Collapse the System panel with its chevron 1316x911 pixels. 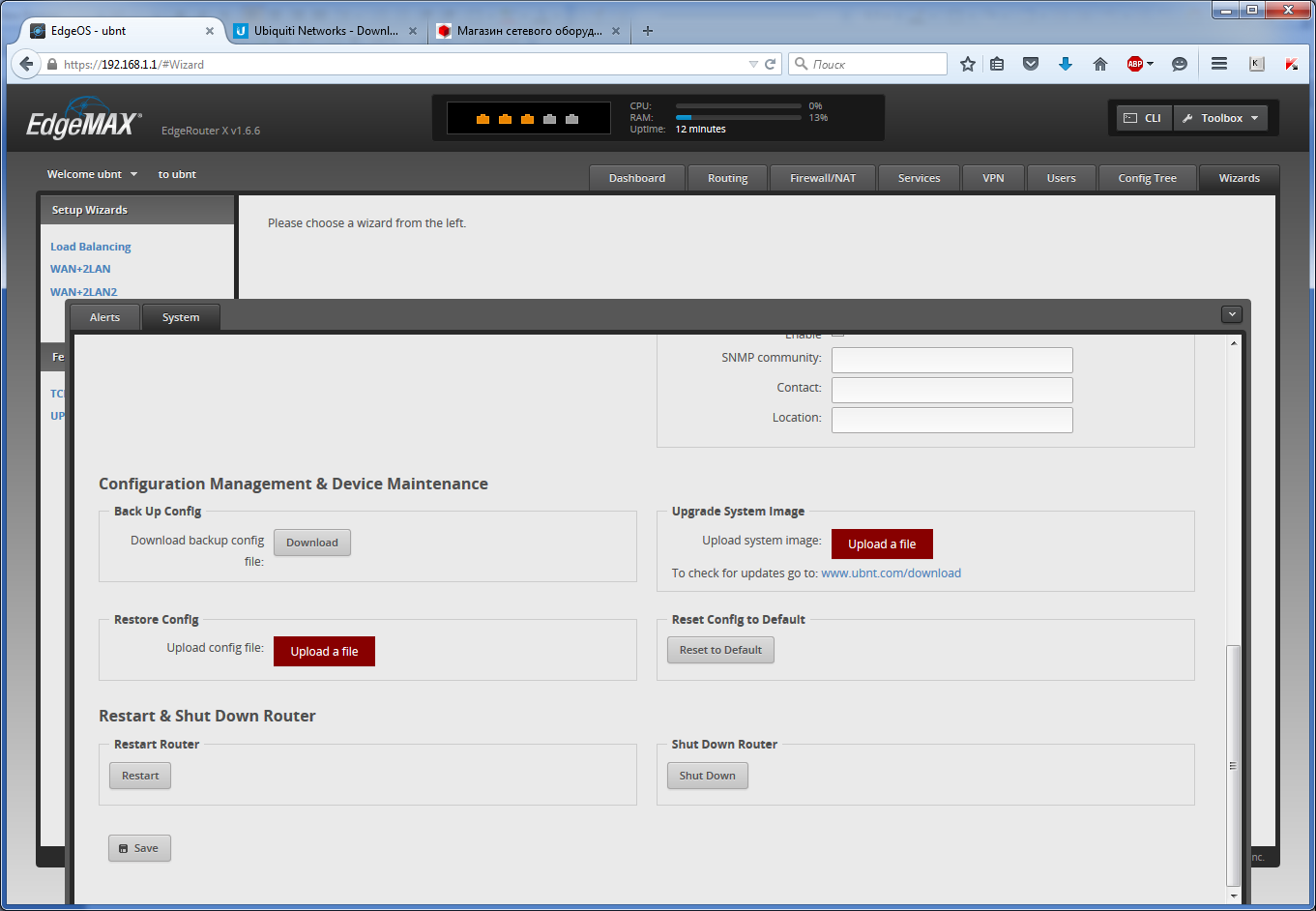click(x=1231, y=313)
